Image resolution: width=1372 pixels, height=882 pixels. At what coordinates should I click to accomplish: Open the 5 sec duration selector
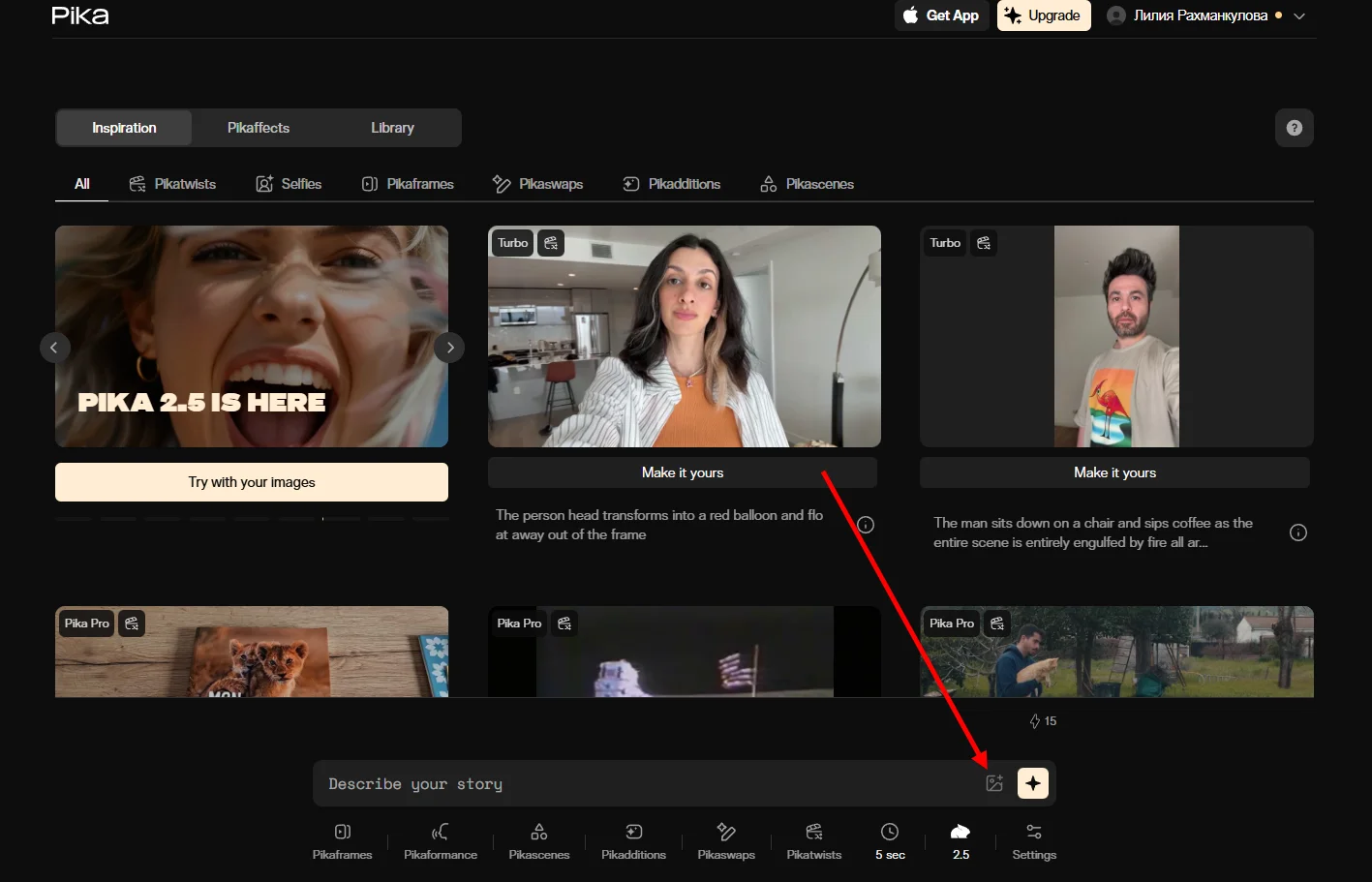click(x=890, y=841)
